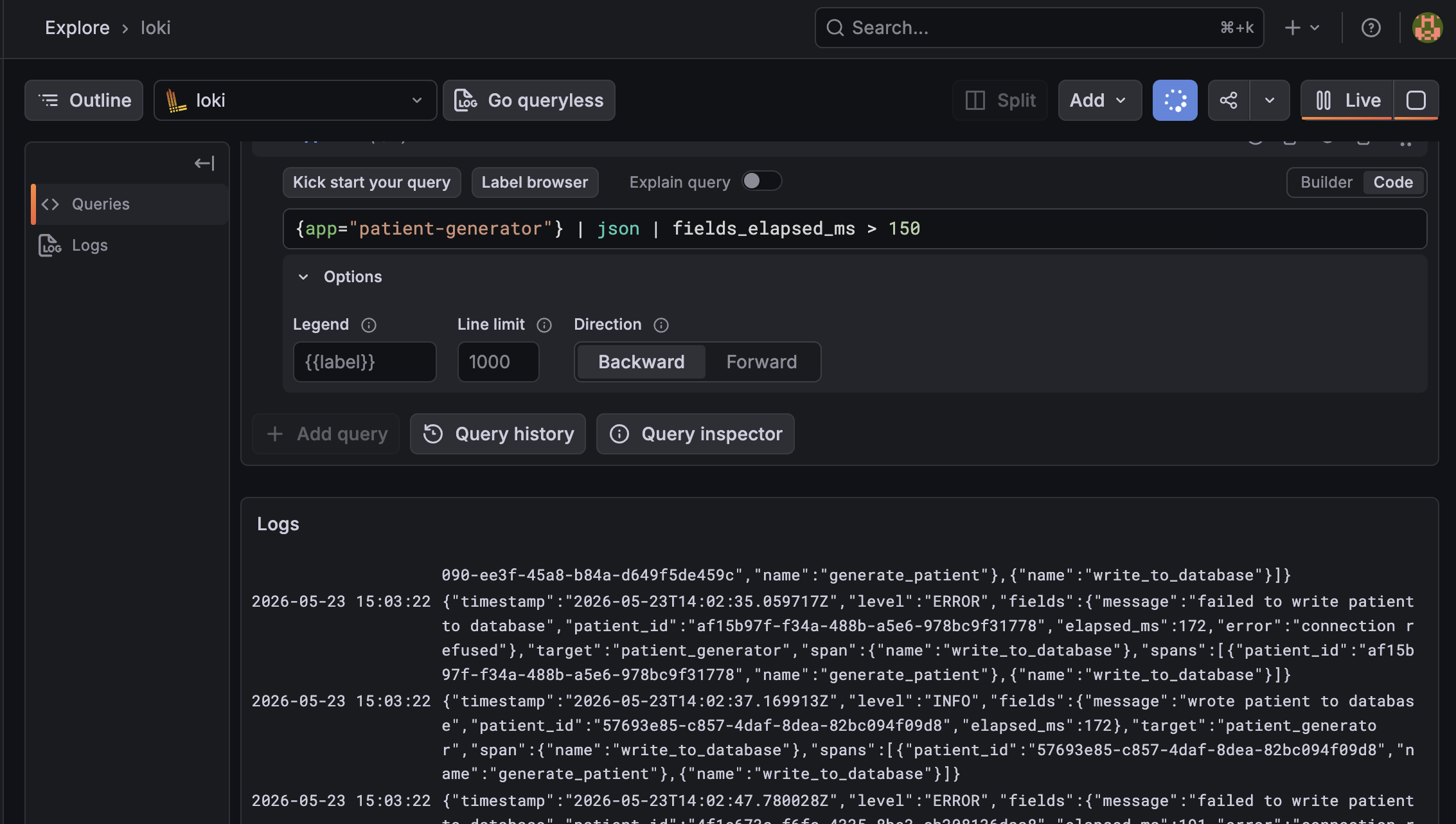
Task: Click the Legend {{label}} input field
Action: tap(364, 362)
